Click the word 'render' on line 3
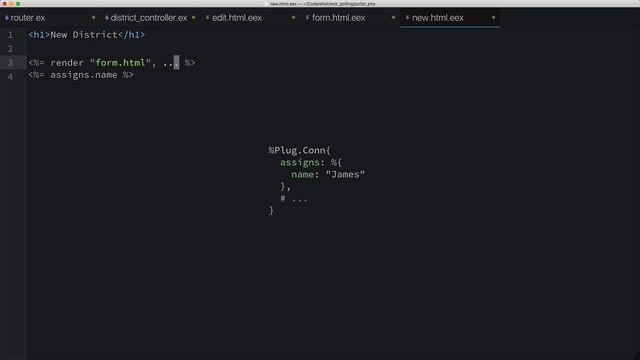Image resolution: width=640 pixels, height=360 pixels. (67, 63)
